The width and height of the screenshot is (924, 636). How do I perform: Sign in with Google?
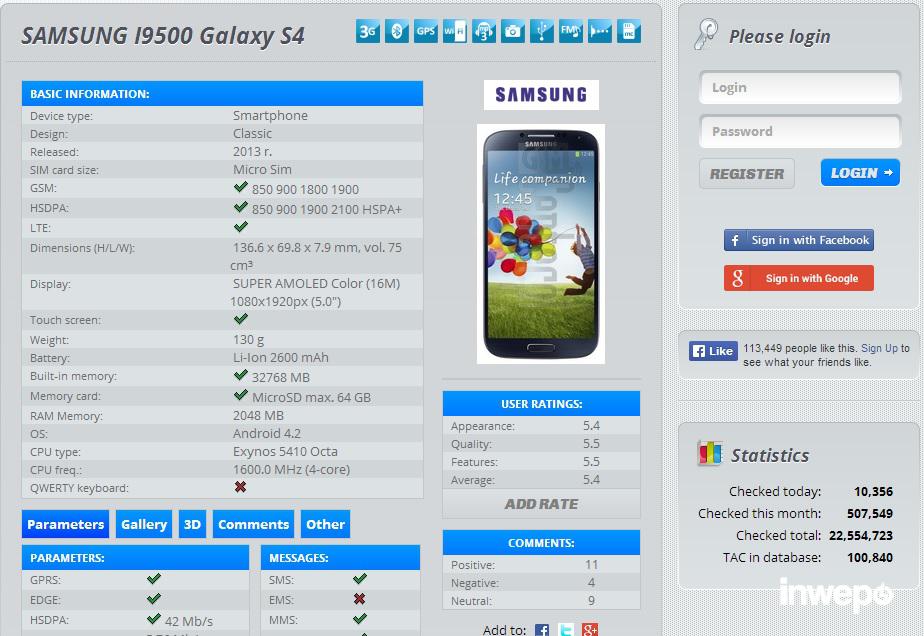point(798,278)
